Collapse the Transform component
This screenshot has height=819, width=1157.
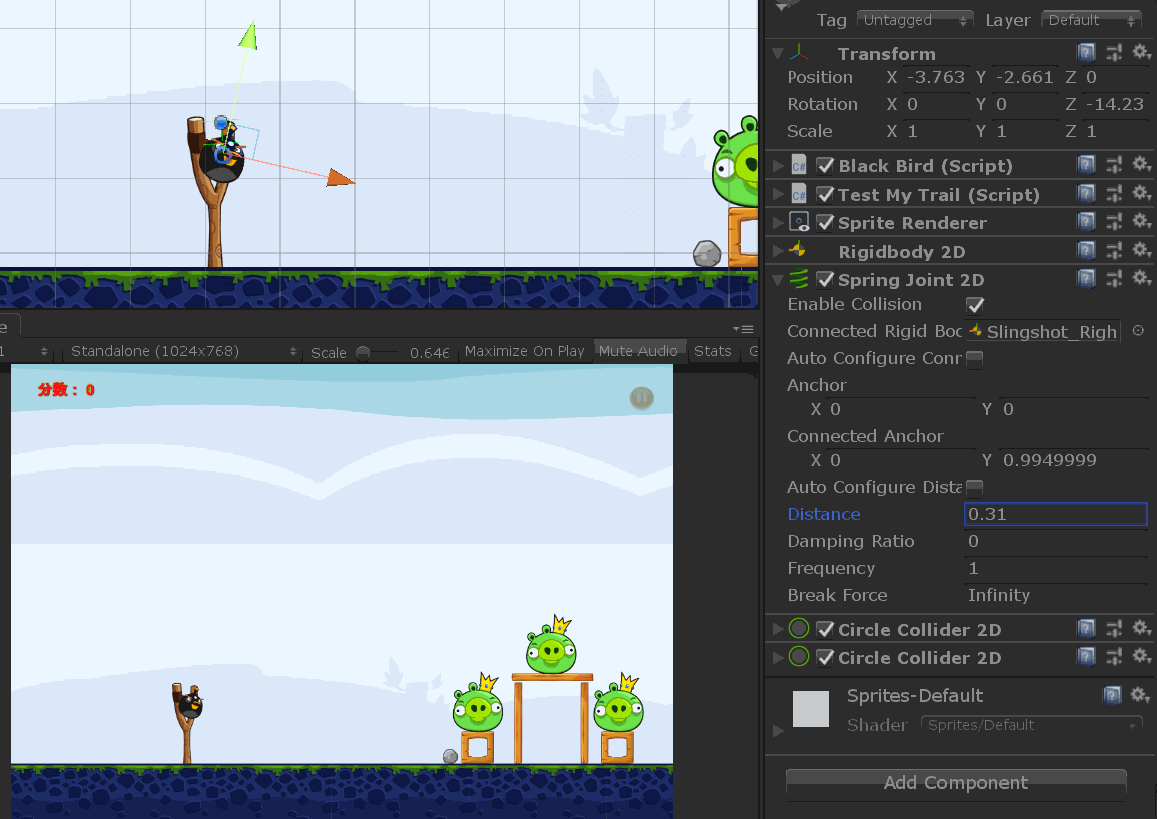coord(777,53)
